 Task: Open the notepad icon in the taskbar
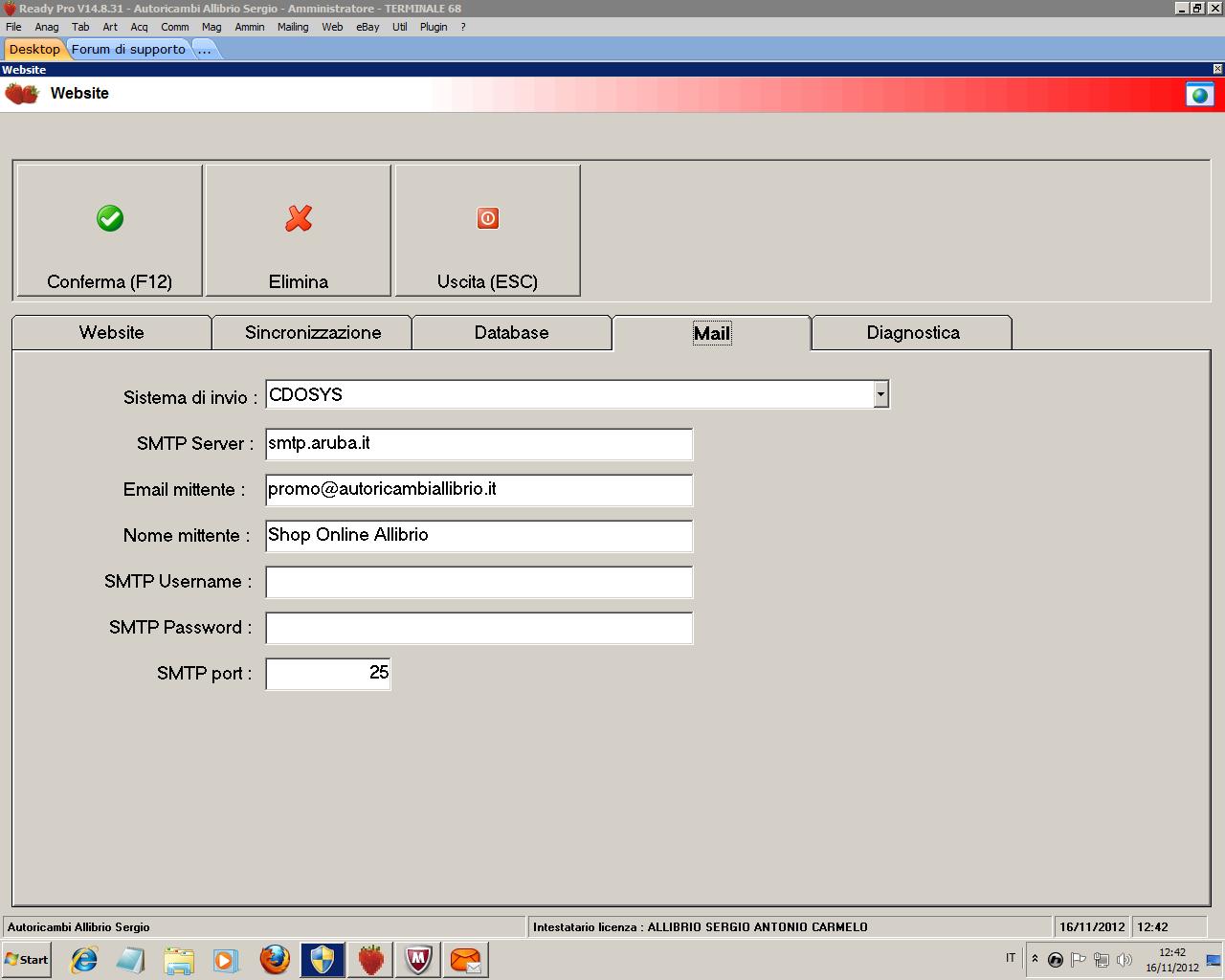[x=131, y=959]
